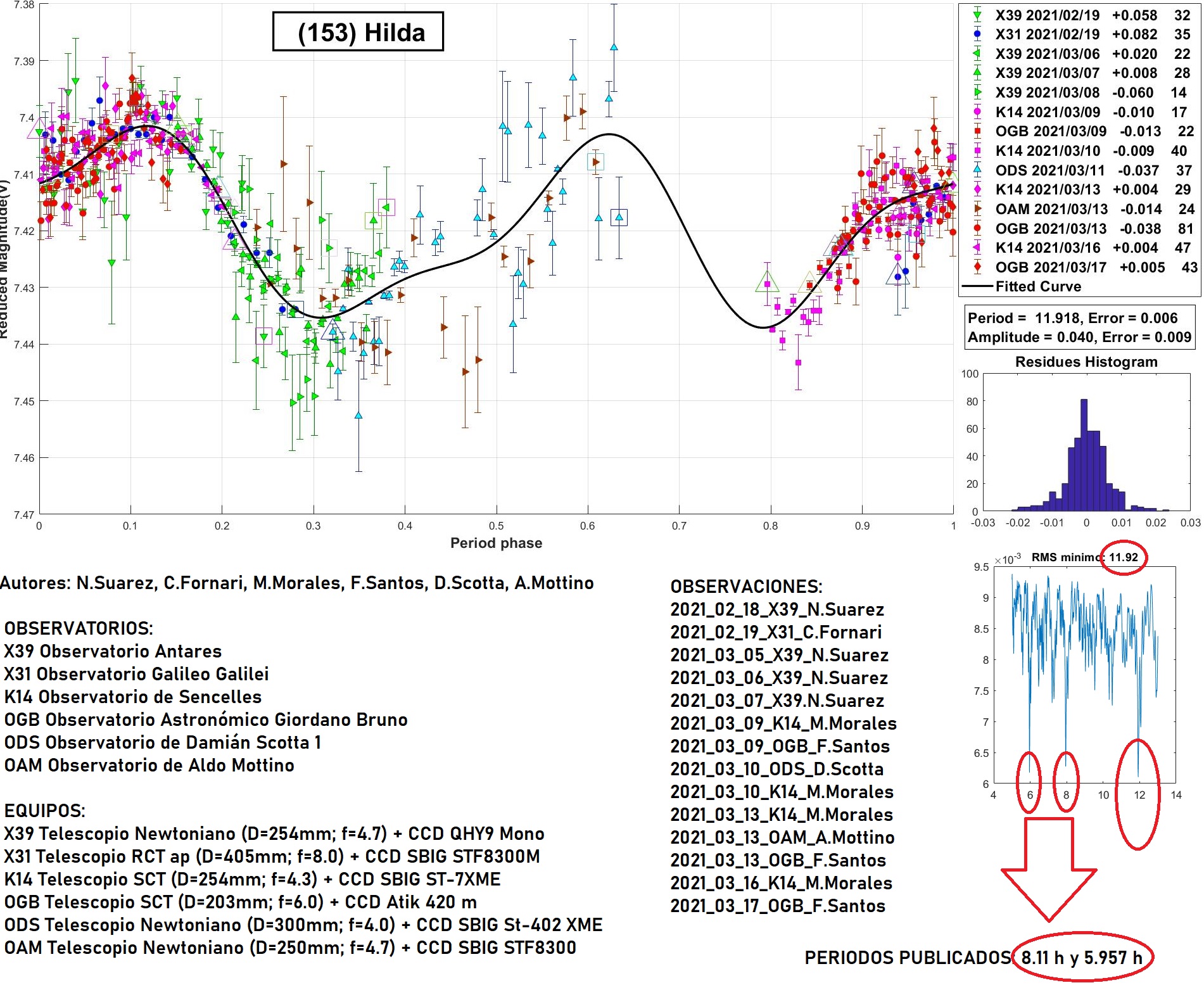Click the brown triangle marker for OAM 2021/03/13
The image size is (1204, 990).
click(977, 209)
